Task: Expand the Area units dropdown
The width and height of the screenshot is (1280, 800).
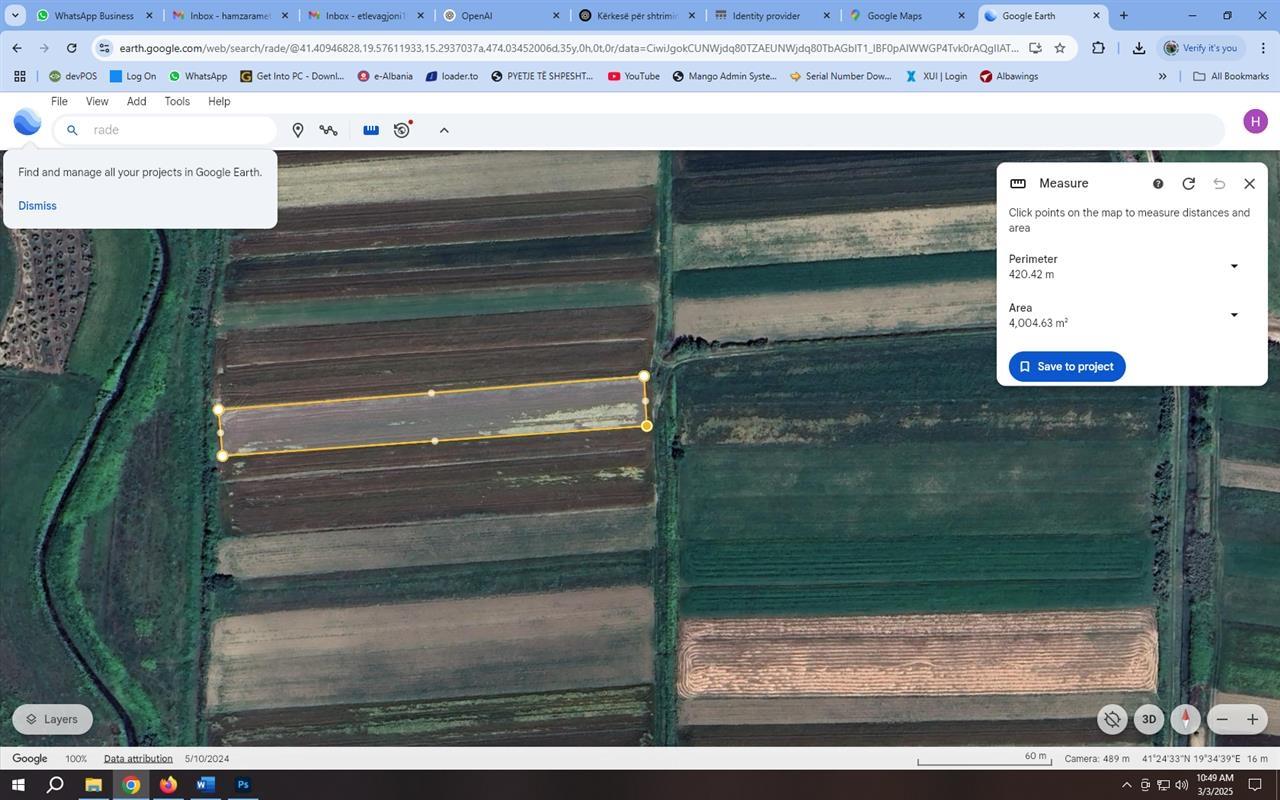Action: (1233, 315)
